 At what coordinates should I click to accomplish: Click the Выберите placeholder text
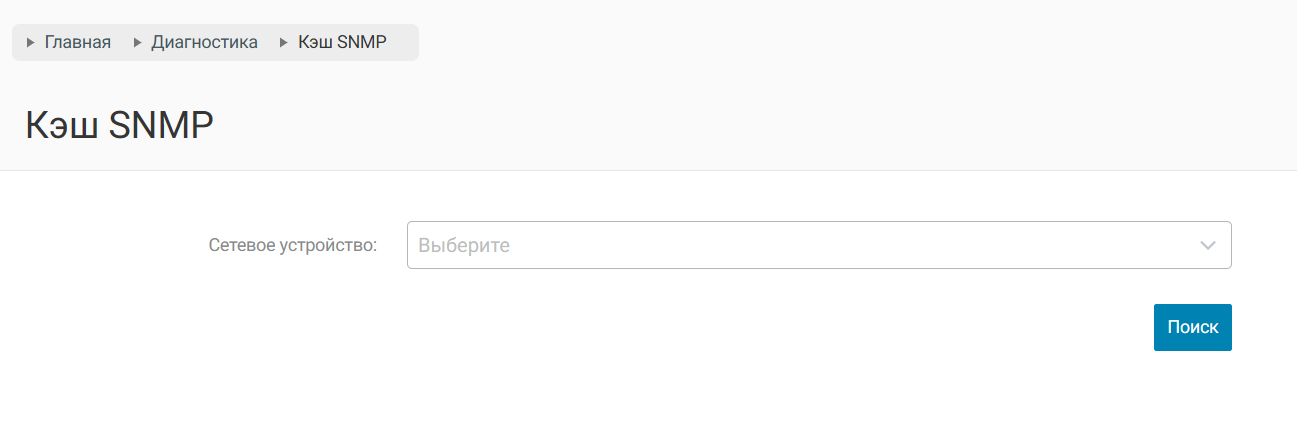coord(464,246)
